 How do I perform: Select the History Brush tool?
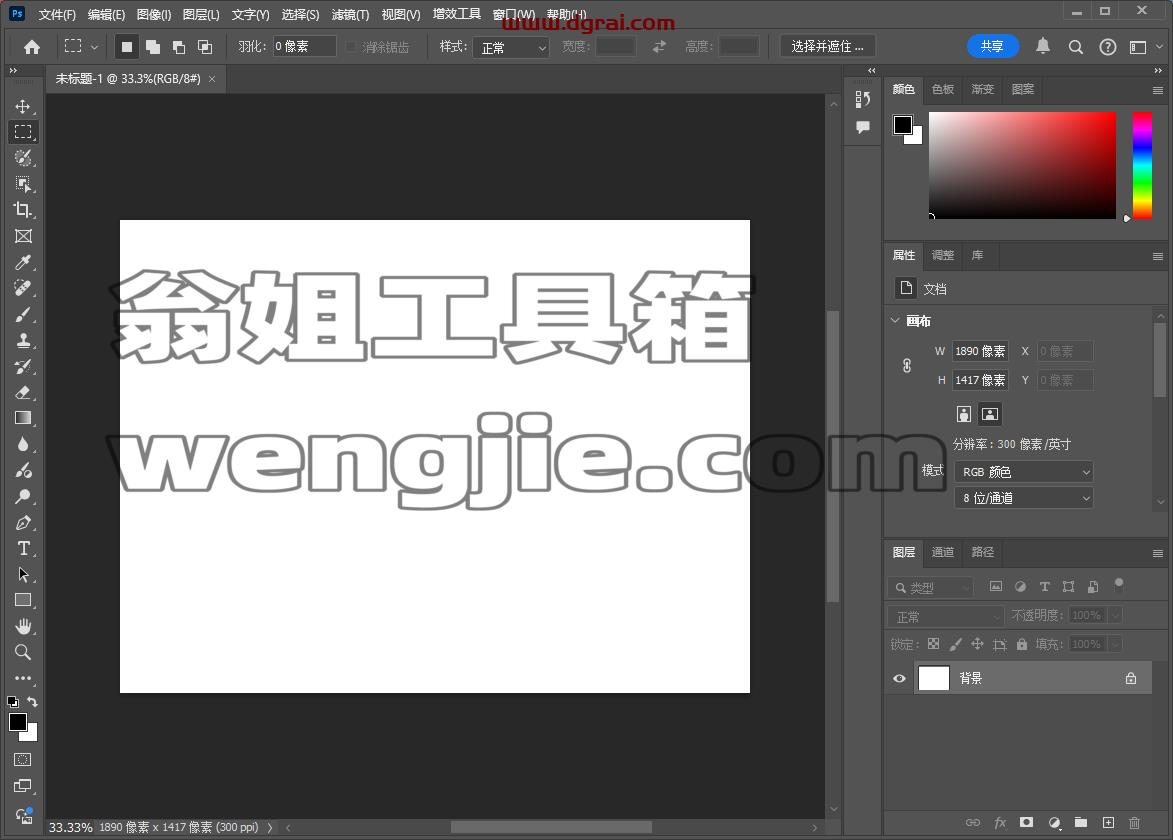23,367
